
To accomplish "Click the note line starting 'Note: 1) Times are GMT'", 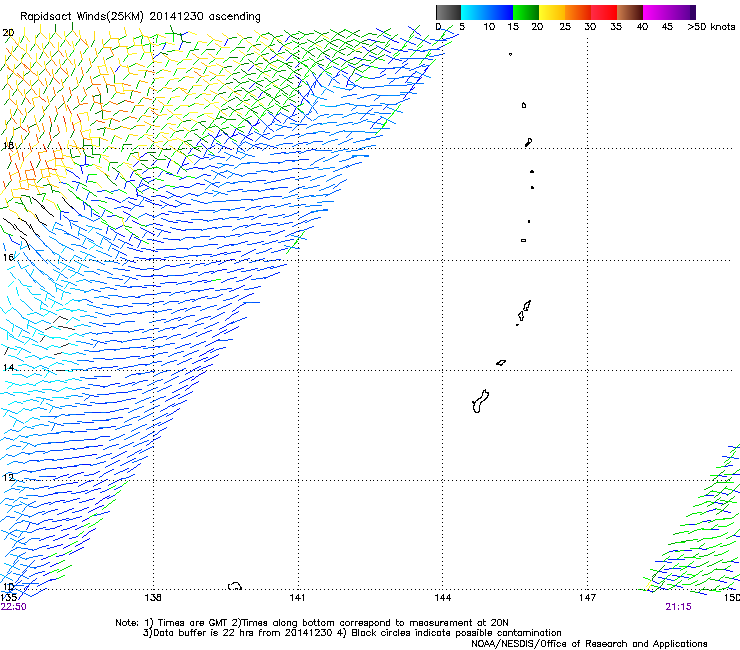I will pos(312,623).
